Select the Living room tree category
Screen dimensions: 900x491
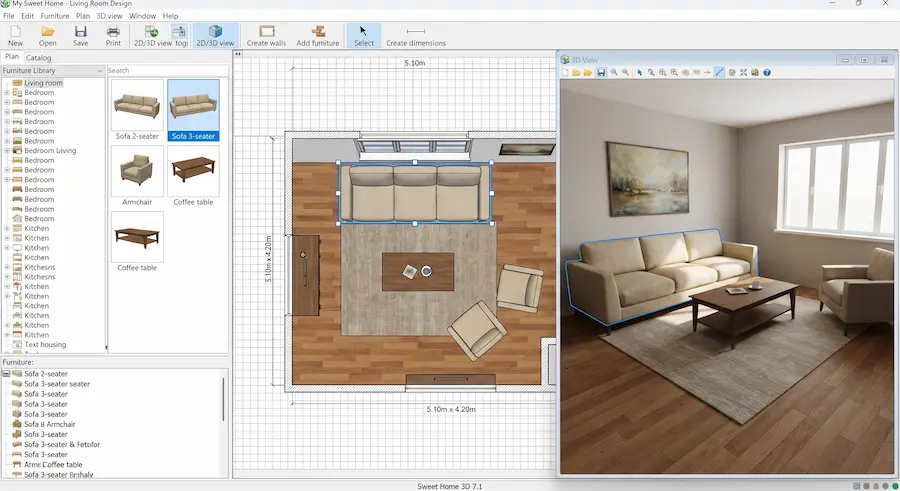(x=43, y=83)
